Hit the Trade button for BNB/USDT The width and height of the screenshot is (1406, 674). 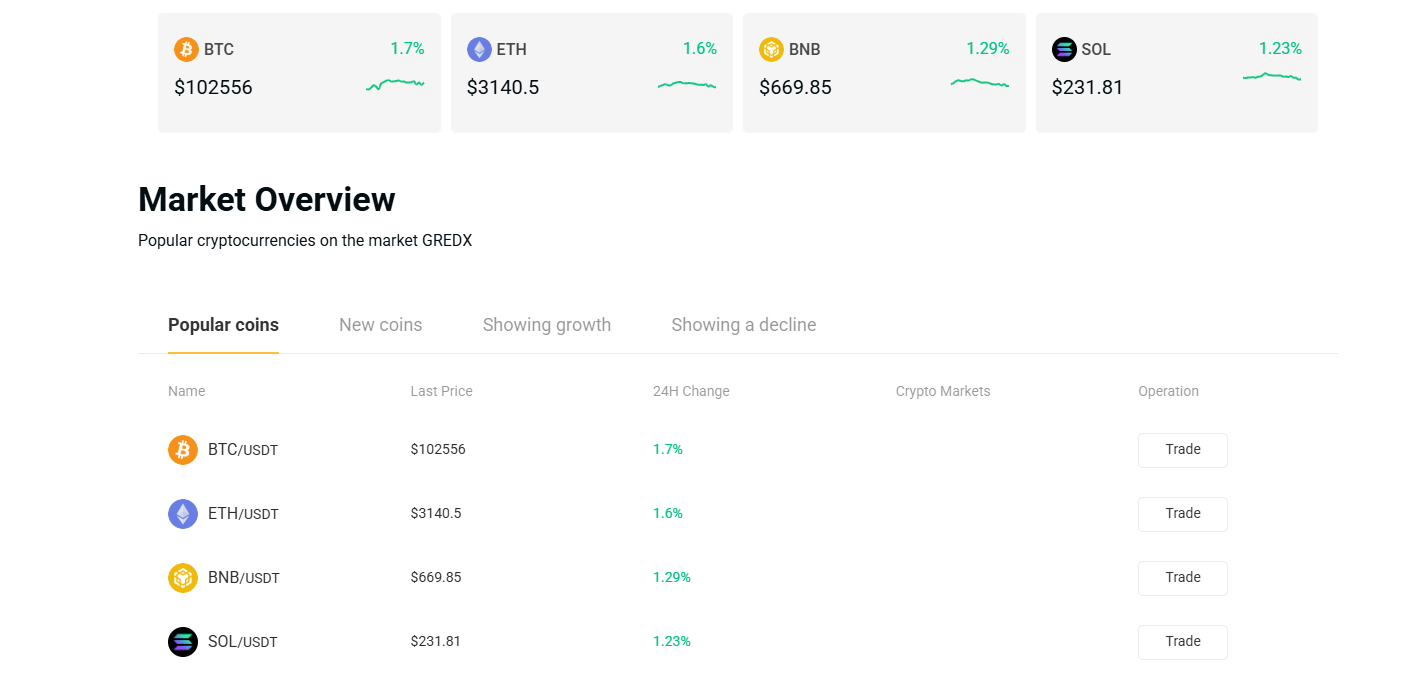click(x=1182, y=578)
